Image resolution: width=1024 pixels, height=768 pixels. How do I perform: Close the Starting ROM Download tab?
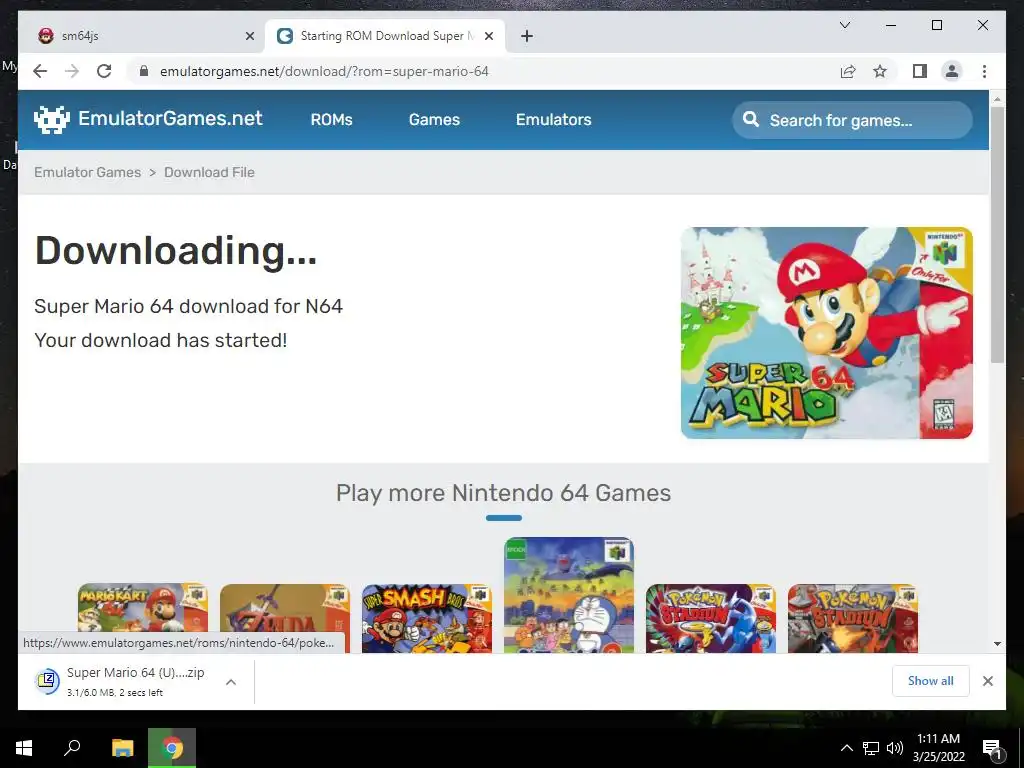(488, 36)
